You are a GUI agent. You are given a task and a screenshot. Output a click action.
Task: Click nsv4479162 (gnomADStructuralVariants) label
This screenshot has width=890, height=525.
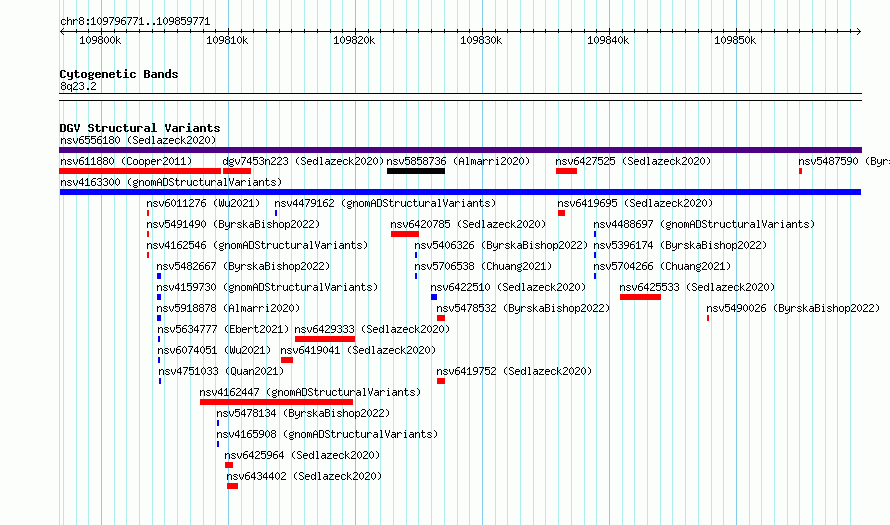pyautogui.click(x=385, y=203)
